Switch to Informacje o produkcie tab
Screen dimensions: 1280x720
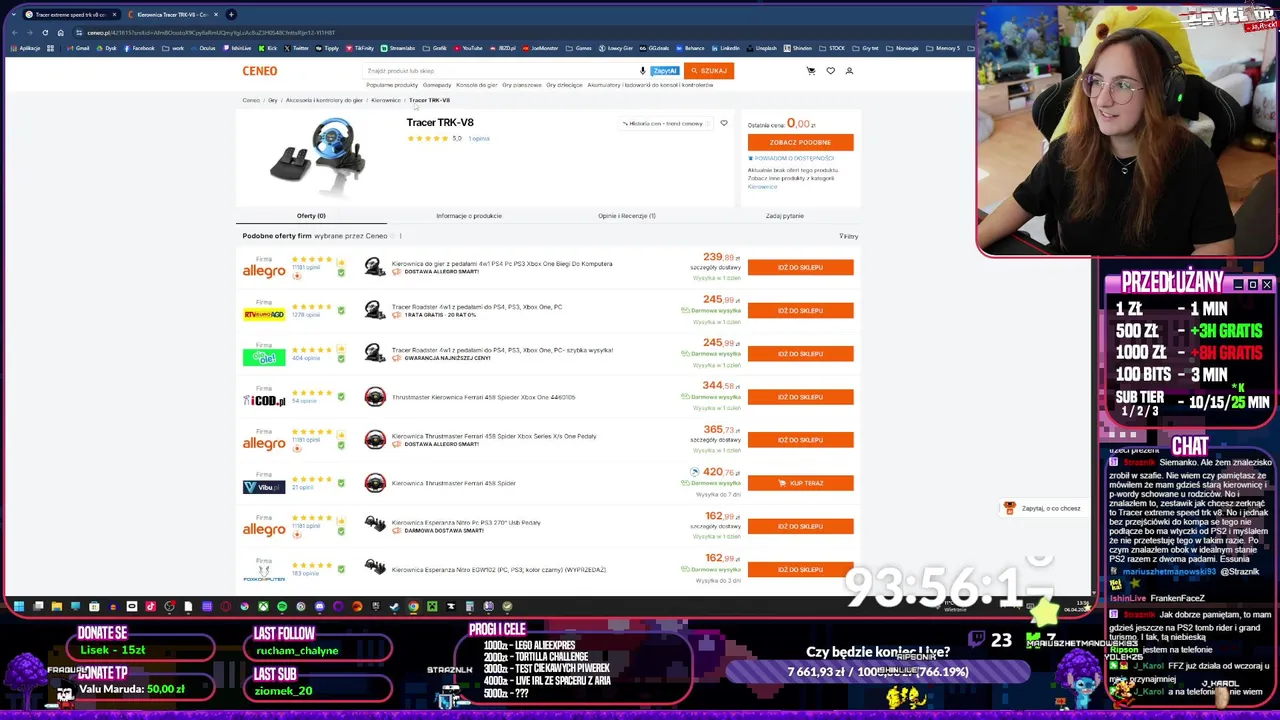(469, 216)
